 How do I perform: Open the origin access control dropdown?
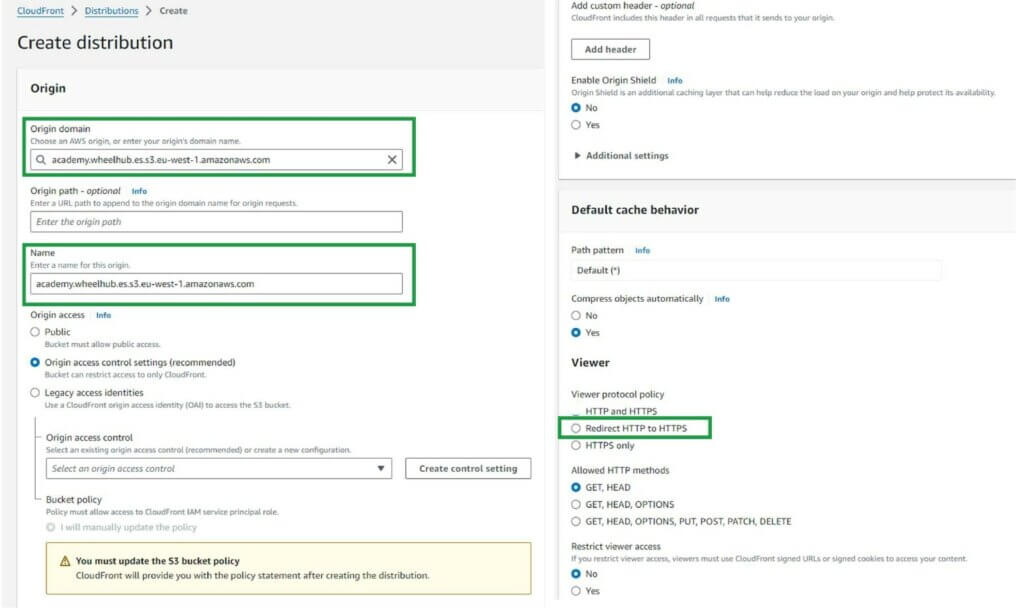[219, 469]
